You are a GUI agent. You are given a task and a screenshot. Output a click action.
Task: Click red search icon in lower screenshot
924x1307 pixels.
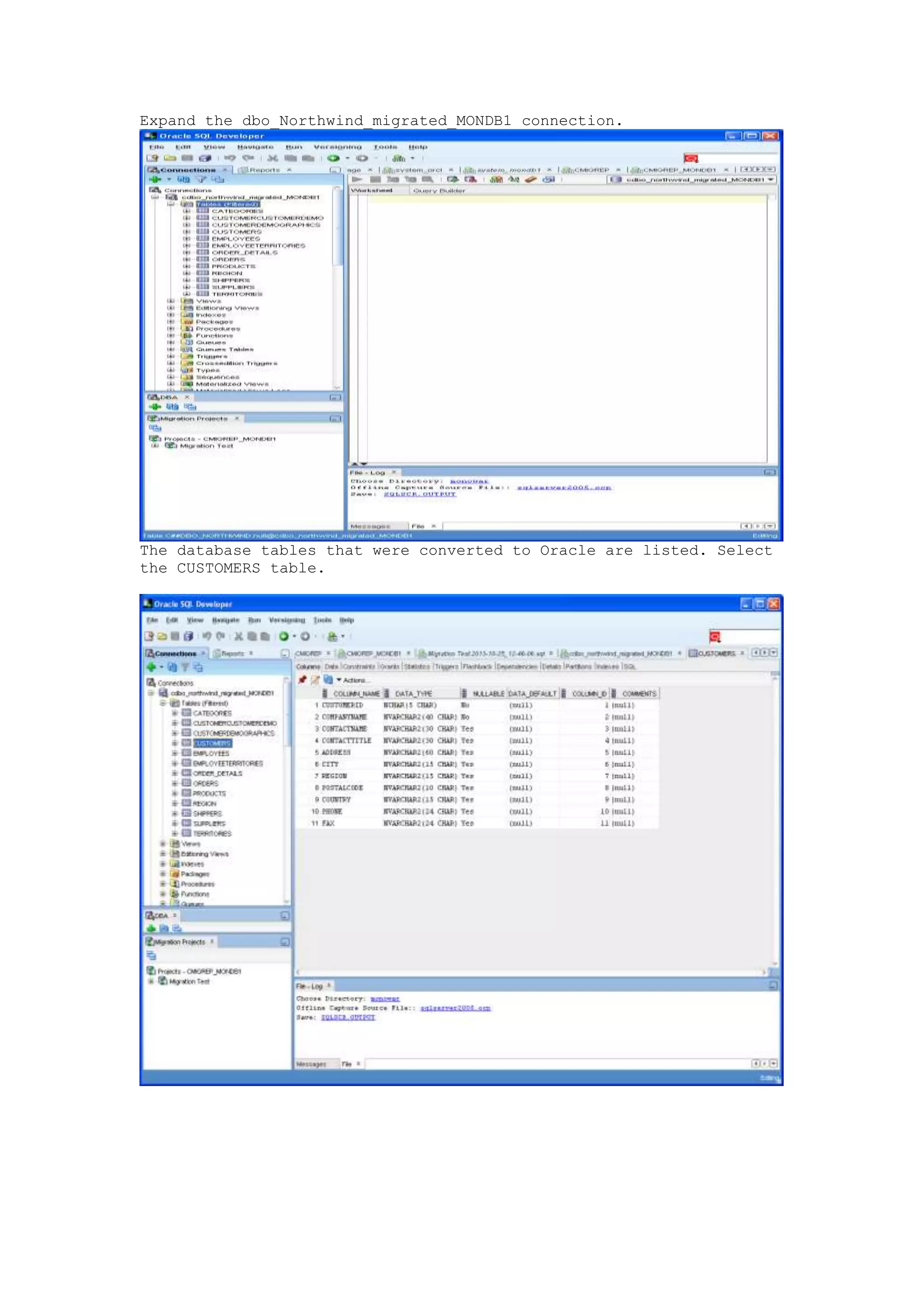(715, 637)
